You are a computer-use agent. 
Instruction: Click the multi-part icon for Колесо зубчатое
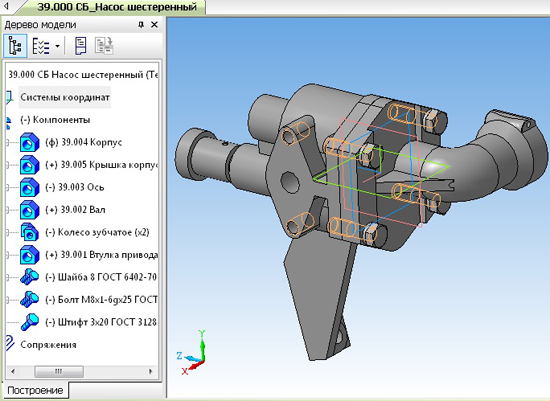point(29,232)
